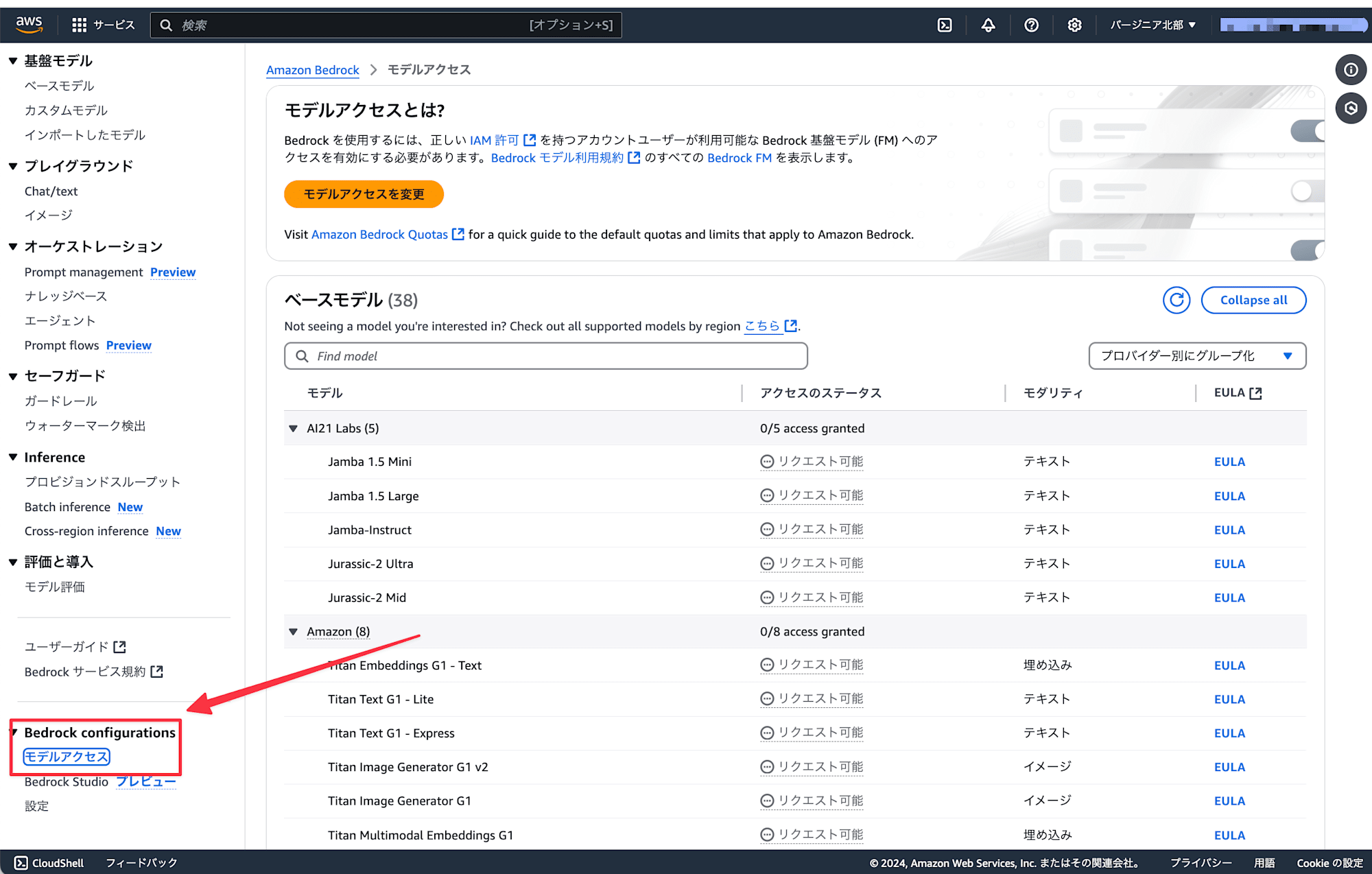This screenshot has width=1372, height=874.
Task: Open the サービス grid menu
Action: 104,25
